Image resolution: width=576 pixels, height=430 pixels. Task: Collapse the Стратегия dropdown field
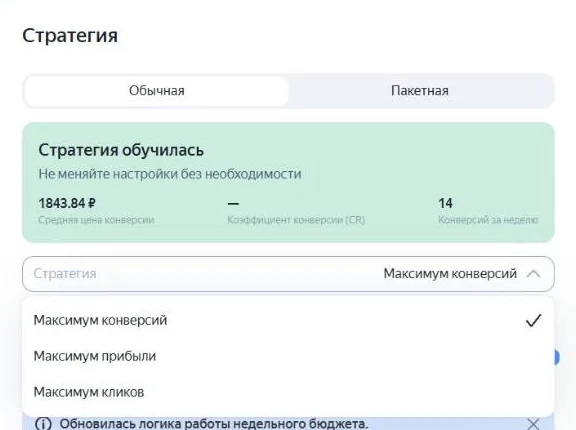tap(288, 274)
